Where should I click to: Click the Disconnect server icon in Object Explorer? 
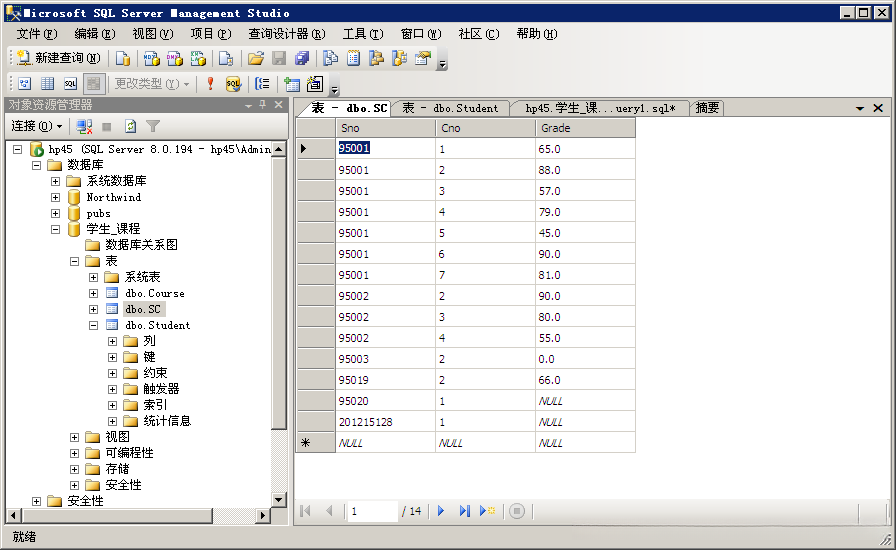tap(84, 126)
